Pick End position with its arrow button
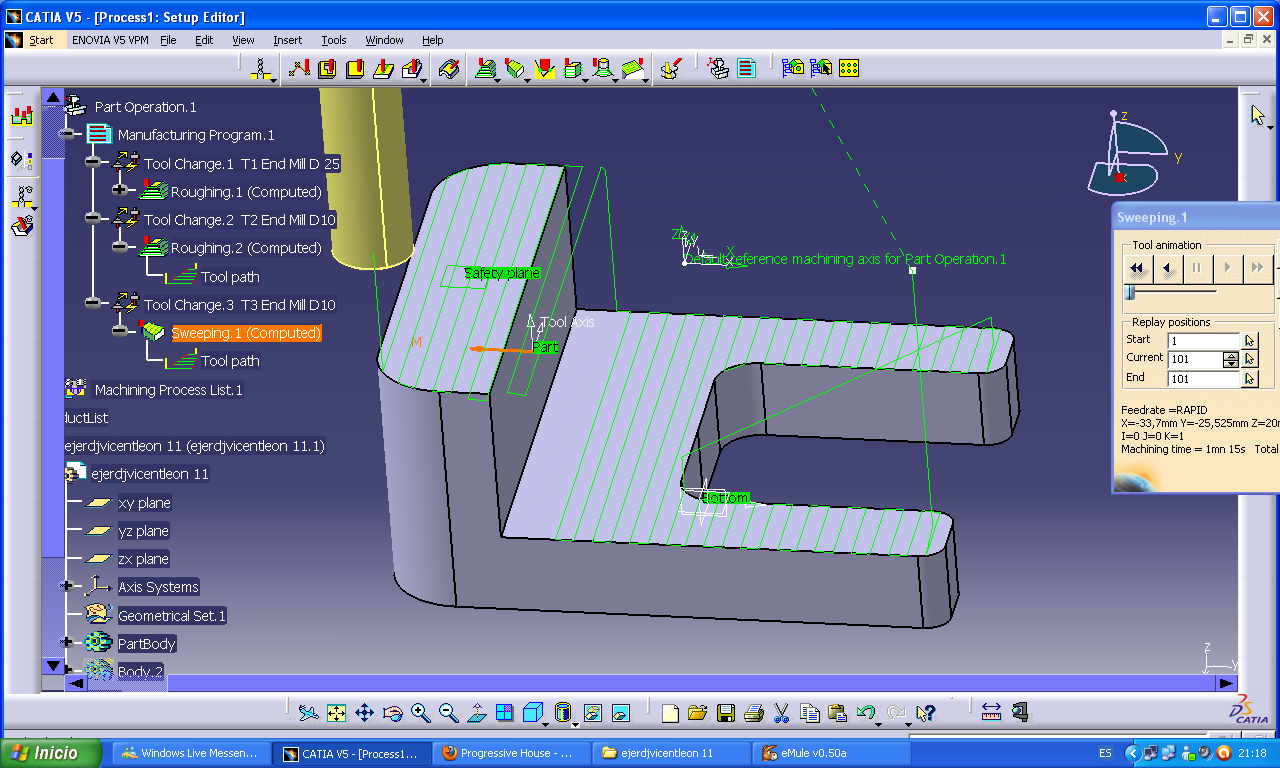Screen dimensions: 1280x768 click(1250, 379)
